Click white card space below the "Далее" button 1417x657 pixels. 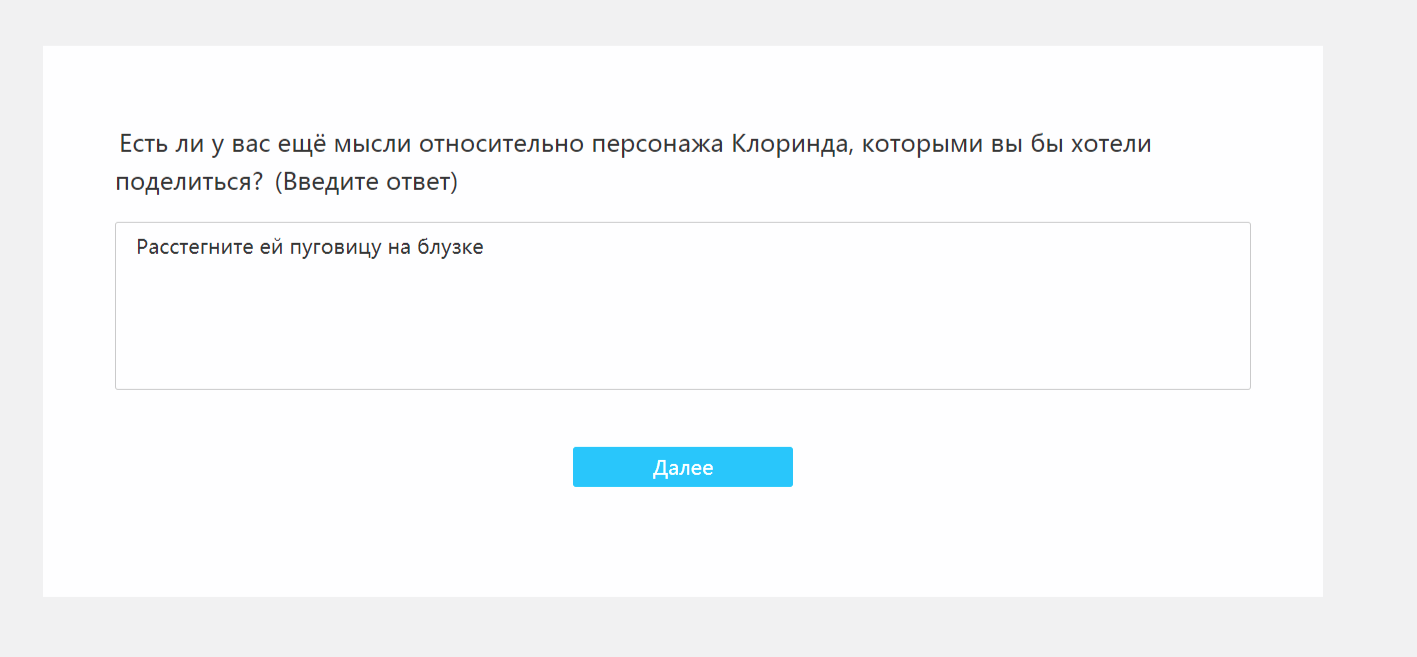(x=682, y=545)
